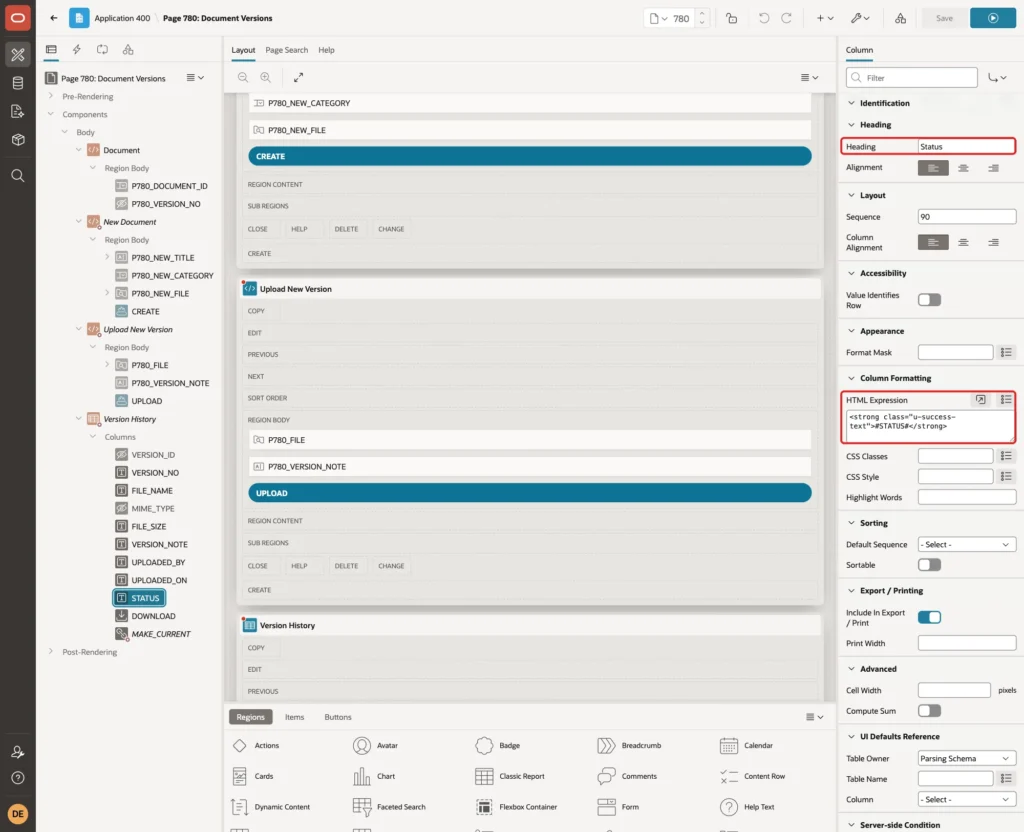The width and height of the screenshot is (1024, 832).
Task: Click the zoom in magnifier in Layout
Action: pyautogui.click(x=266, y=77)
